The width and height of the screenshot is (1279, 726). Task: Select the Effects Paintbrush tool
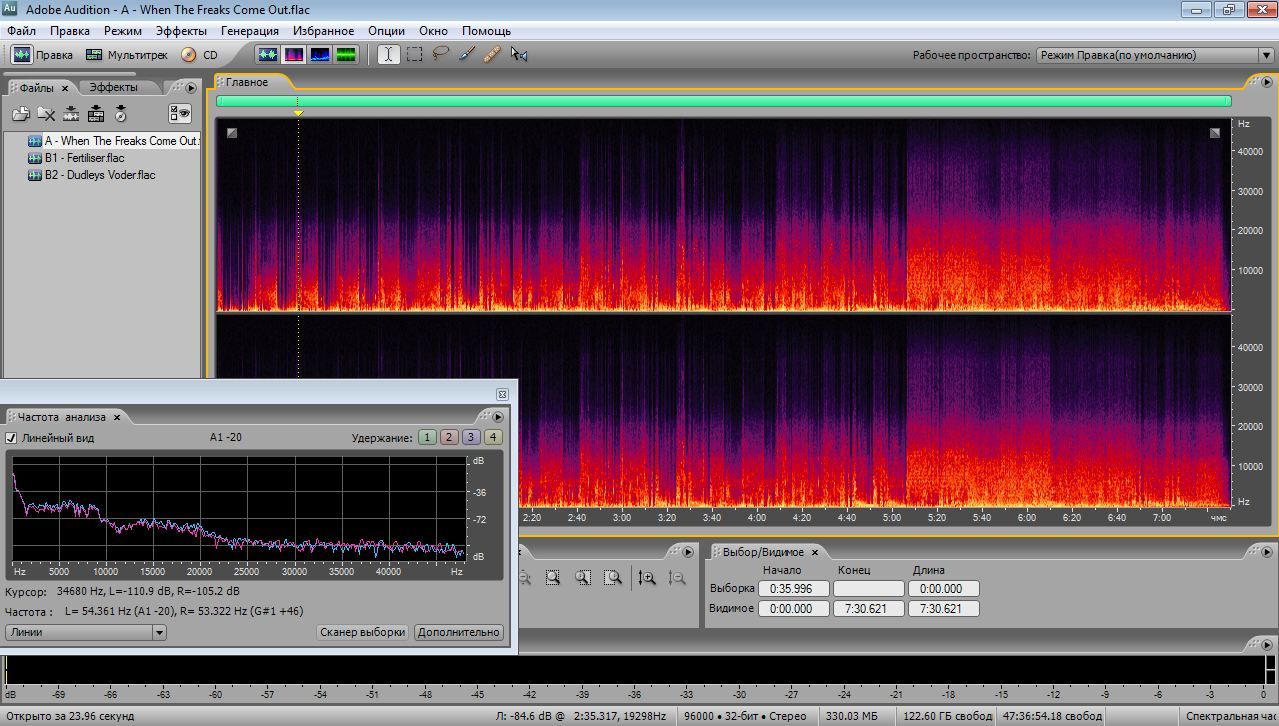tap(466, 55)
